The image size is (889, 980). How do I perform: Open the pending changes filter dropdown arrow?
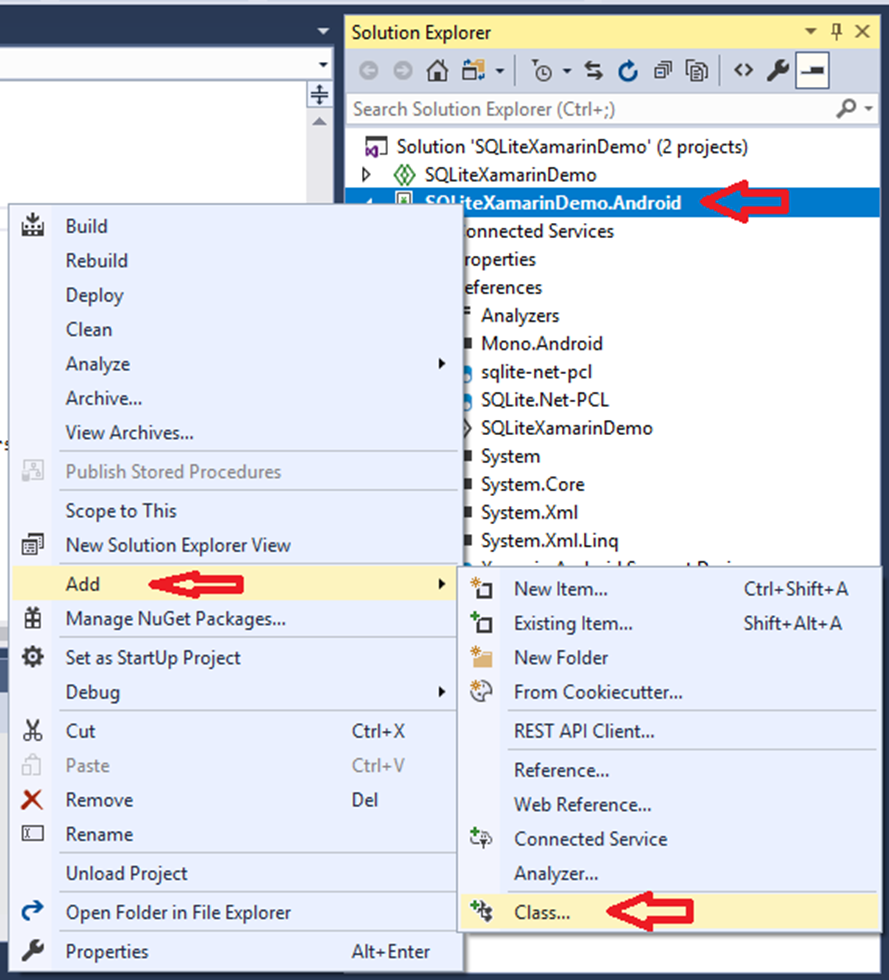tap(566, 71)
